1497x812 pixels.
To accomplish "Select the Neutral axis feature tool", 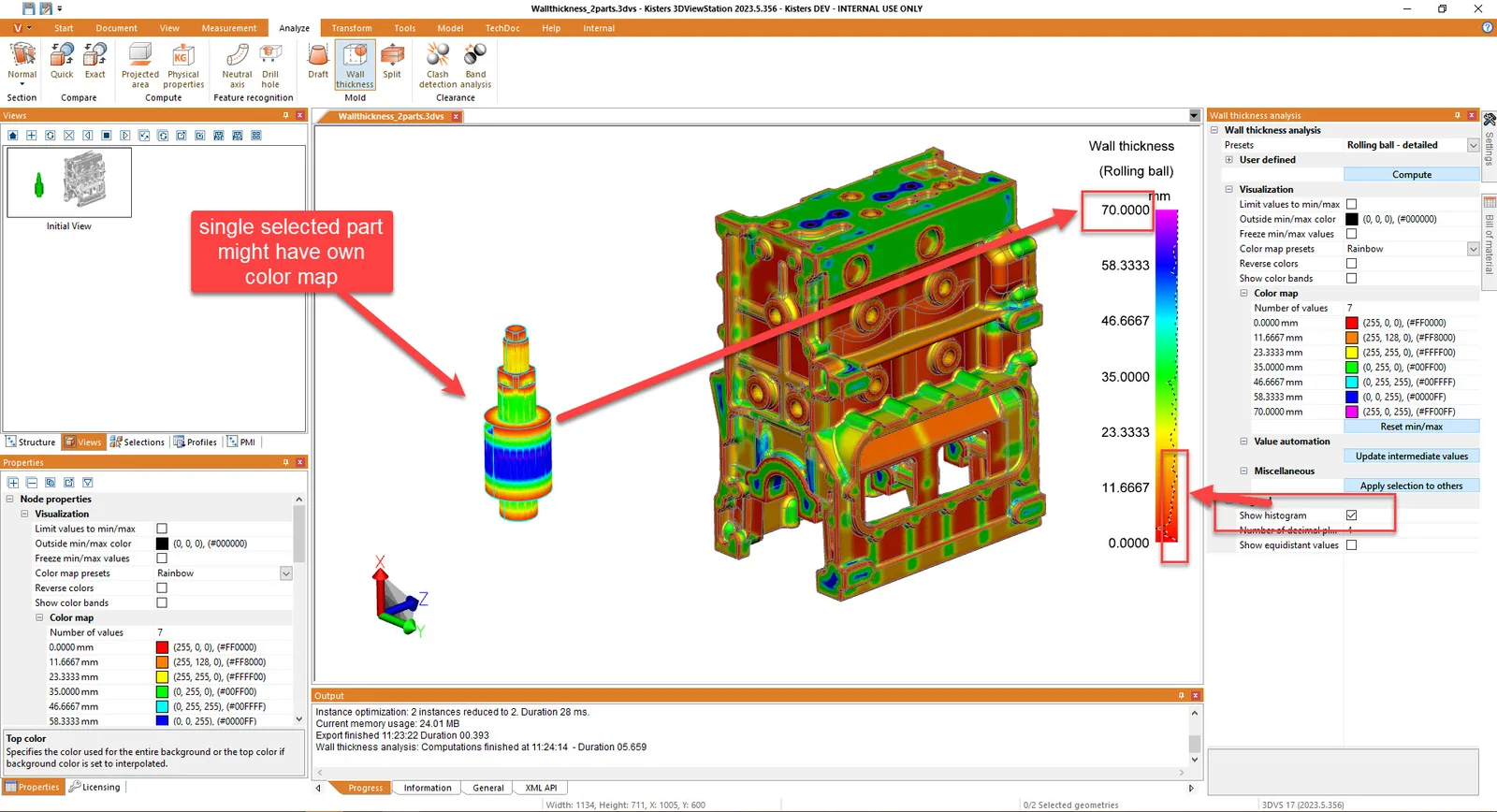I will pyautogui.click(x=237, y=65).
